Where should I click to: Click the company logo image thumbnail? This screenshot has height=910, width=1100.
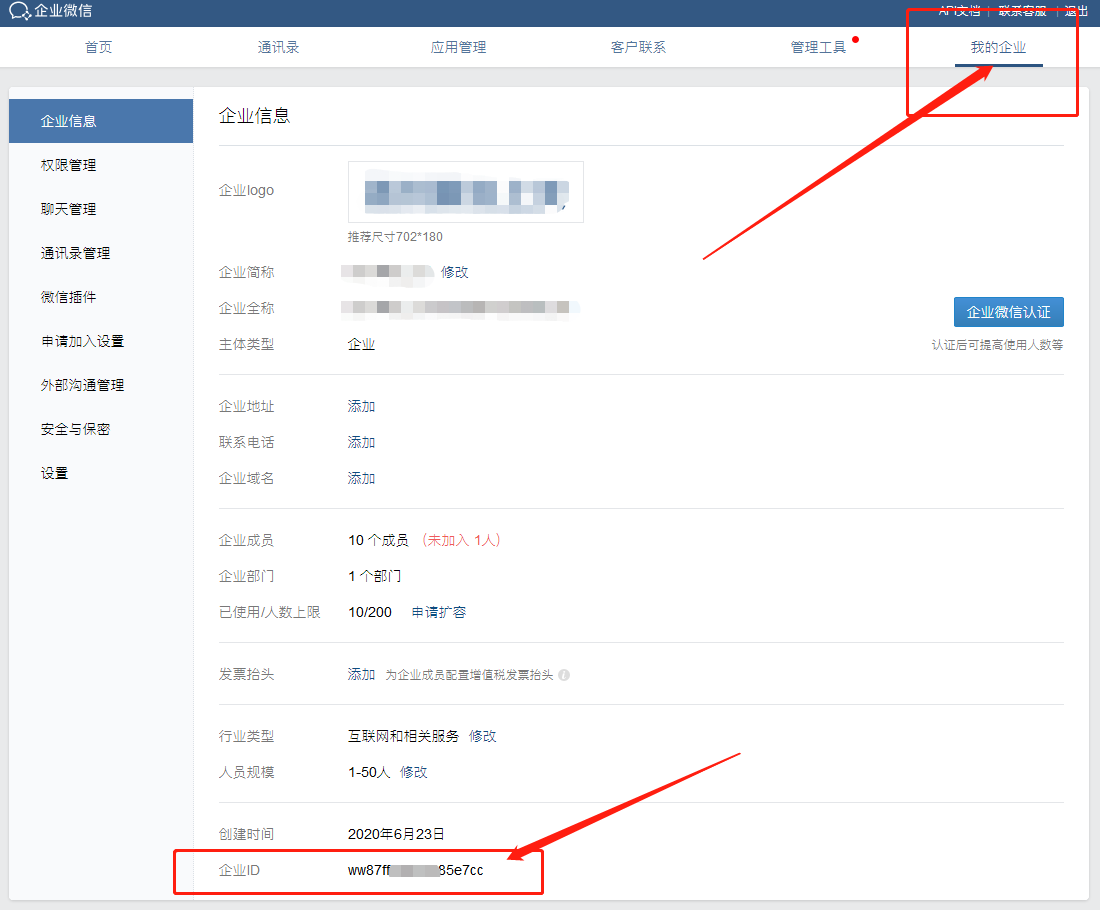click(x=465, y=191)
